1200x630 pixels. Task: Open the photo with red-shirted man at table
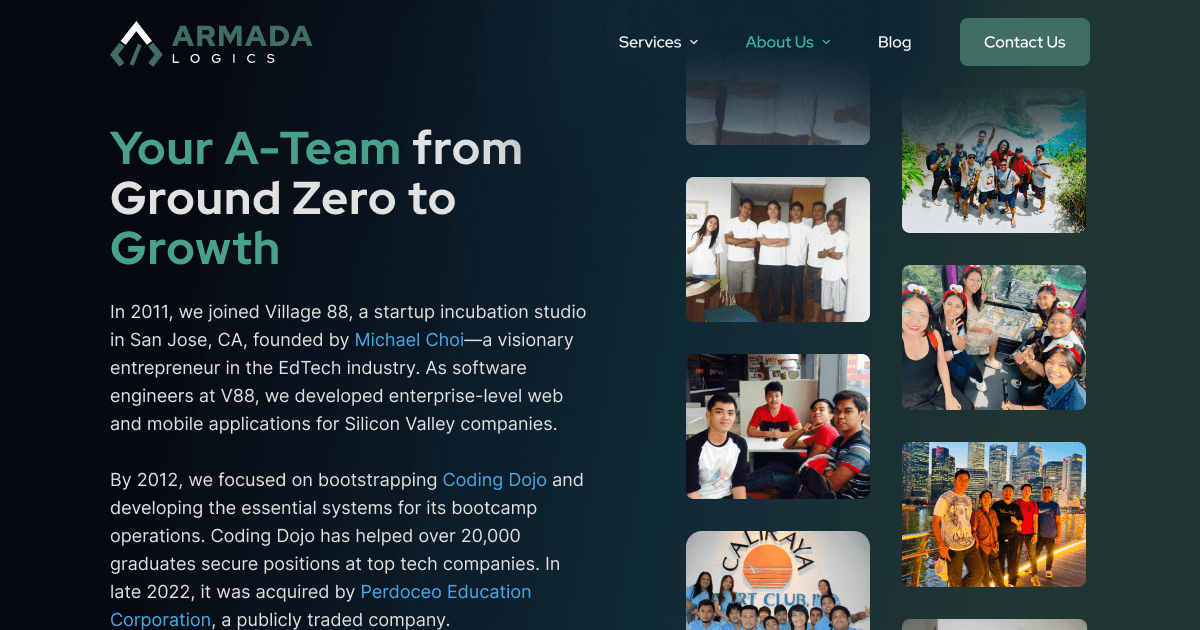pyautogui.click(x=777, y=426)
